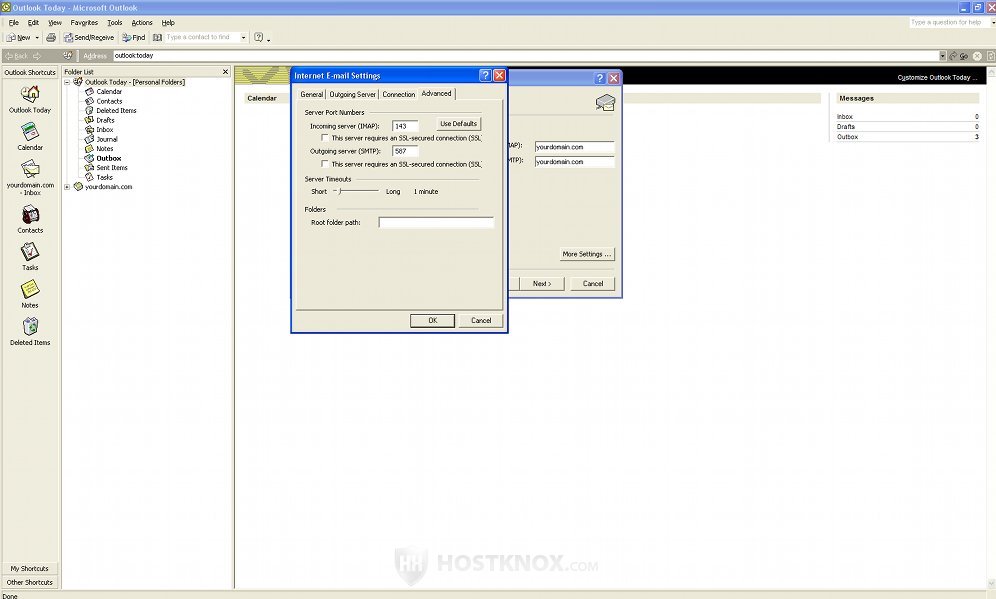Open the Help menu

[x=168, y=22]
